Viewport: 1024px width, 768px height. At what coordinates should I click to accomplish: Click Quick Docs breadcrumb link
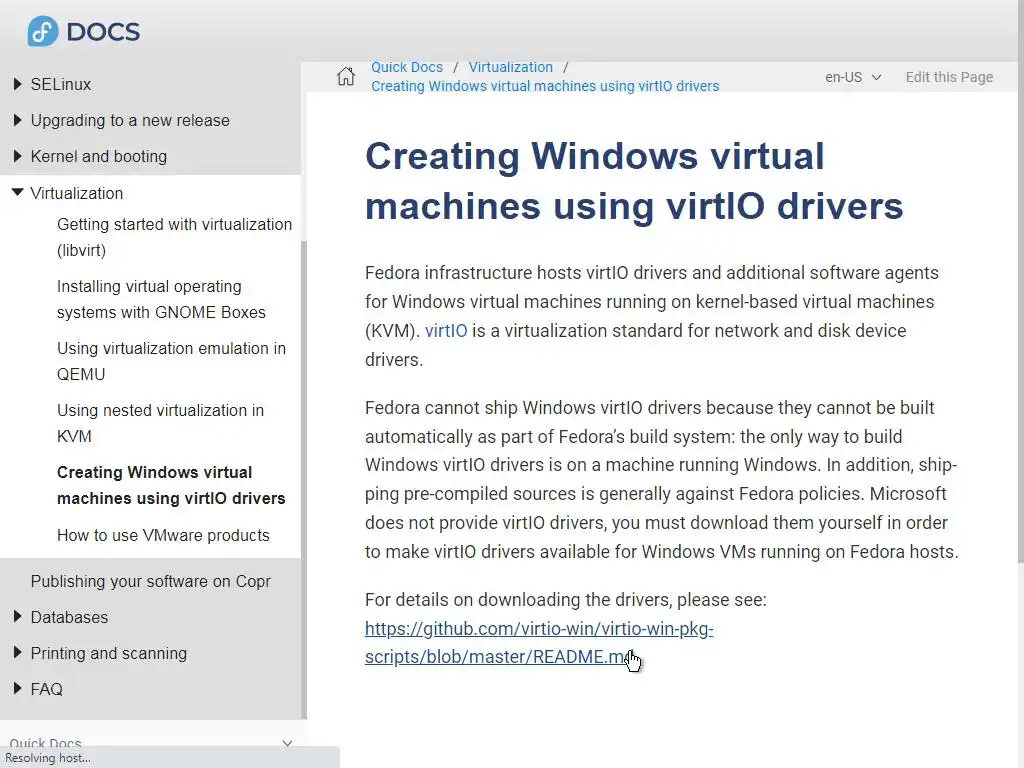click(407, 67)
